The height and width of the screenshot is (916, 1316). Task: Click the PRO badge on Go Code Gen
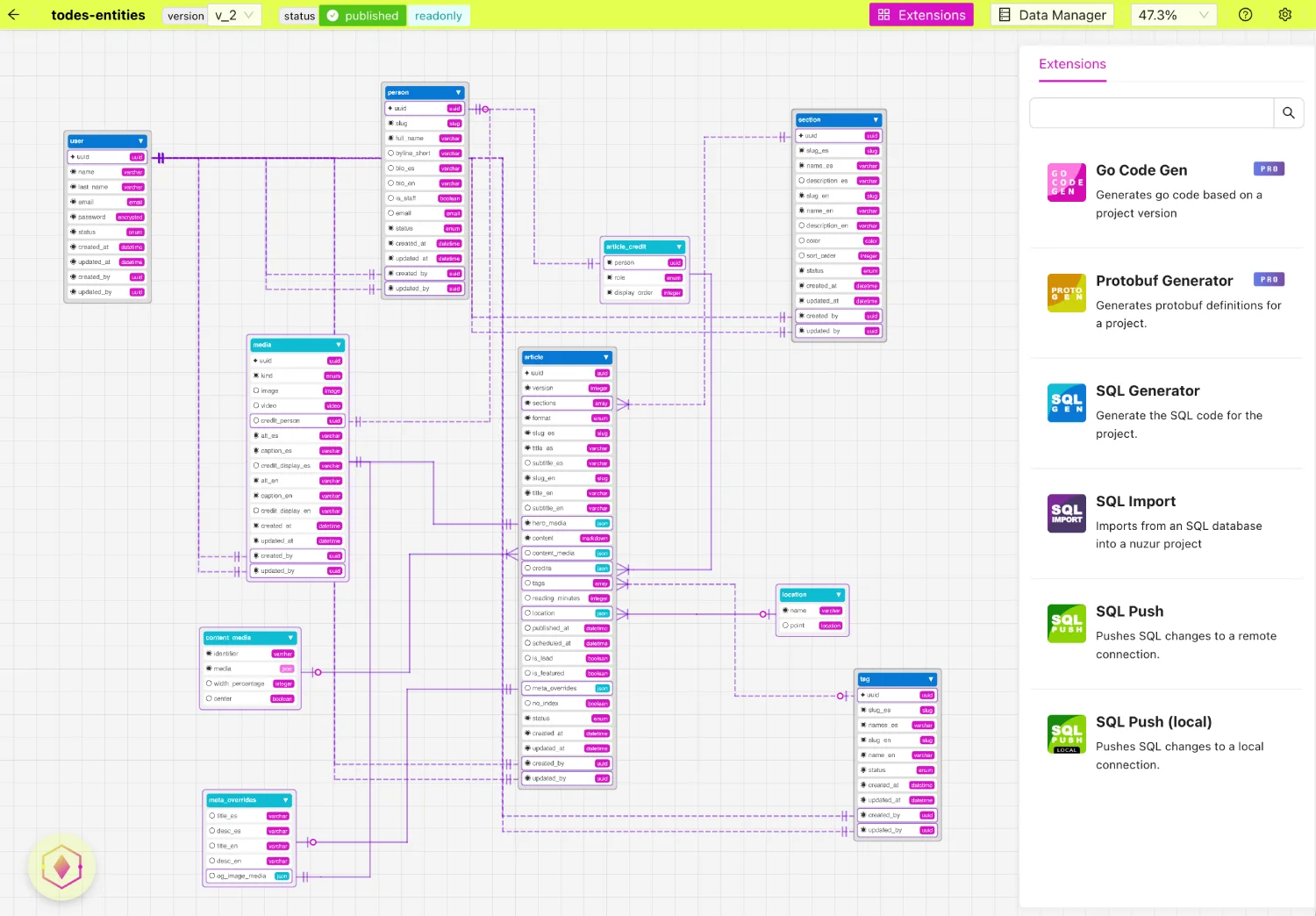tap(1269, 169)
